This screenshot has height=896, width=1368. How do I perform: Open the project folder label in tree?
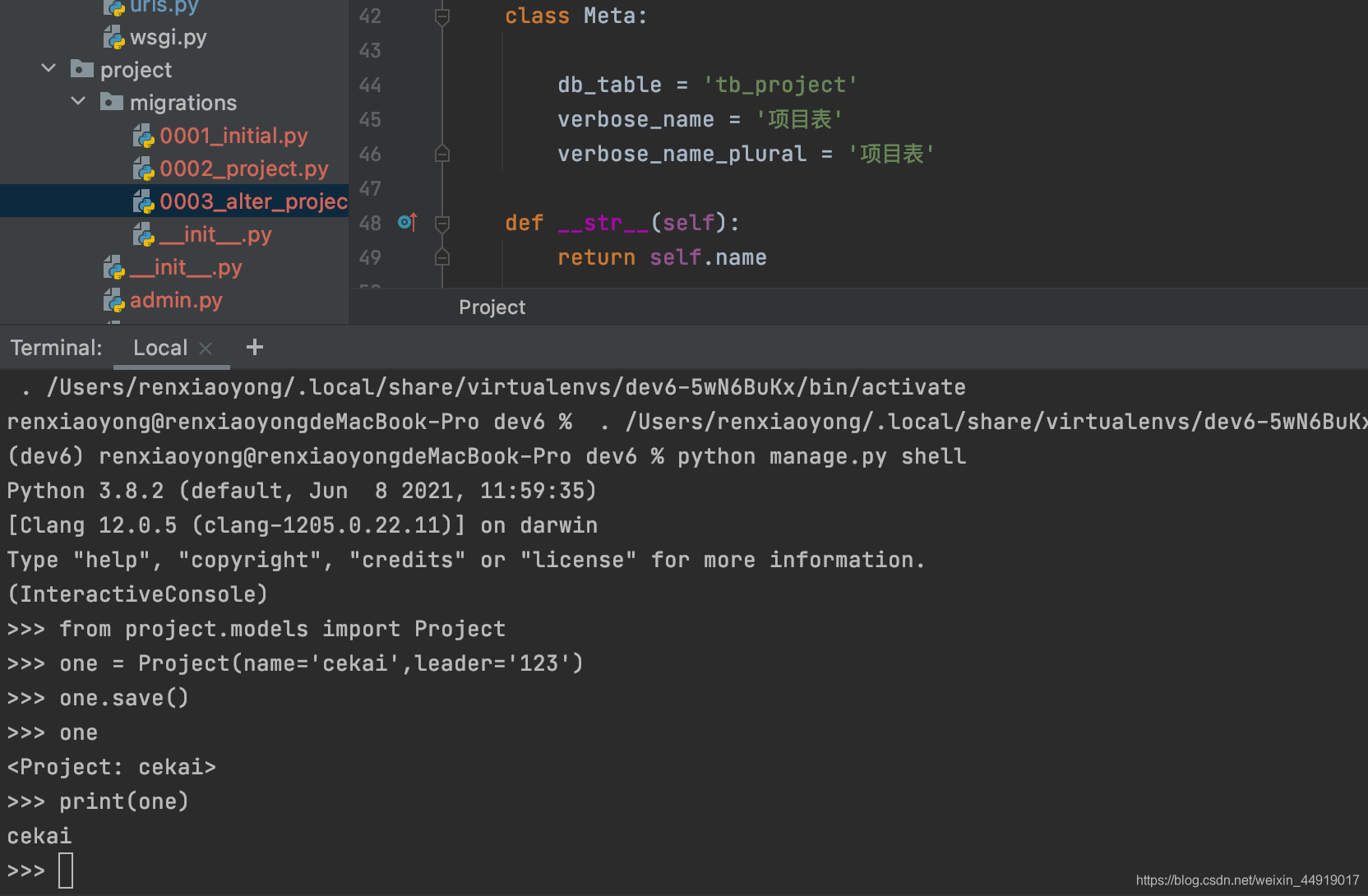(136, 70)
